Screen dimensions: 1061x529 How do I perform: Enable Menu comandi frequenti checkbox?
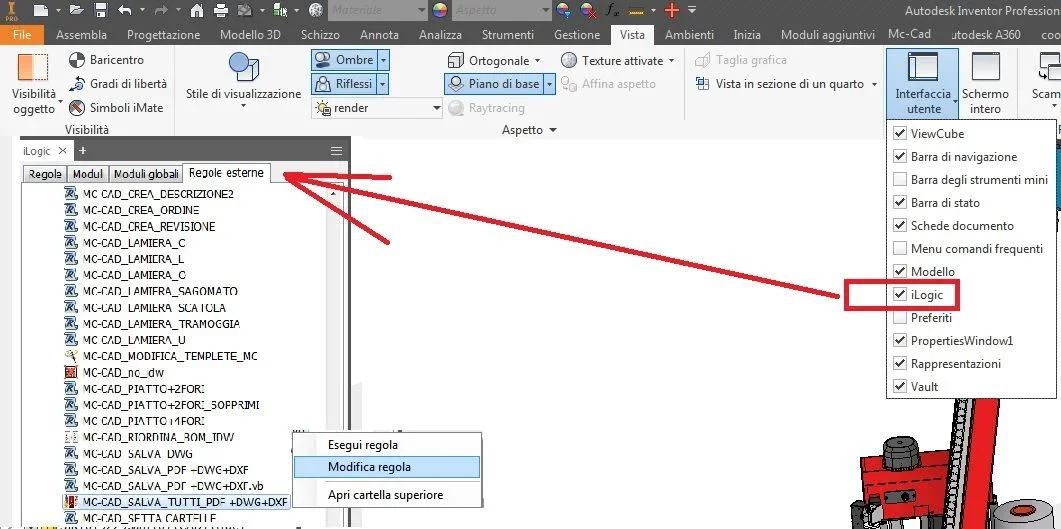[x=899, y=248]
